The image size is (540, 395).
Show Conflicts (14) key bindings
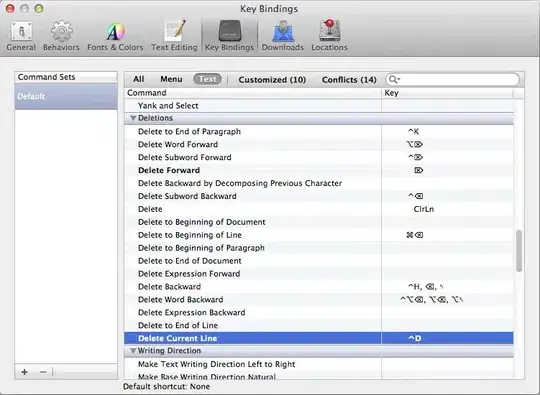pyautogui.click(x=349, y=80)
